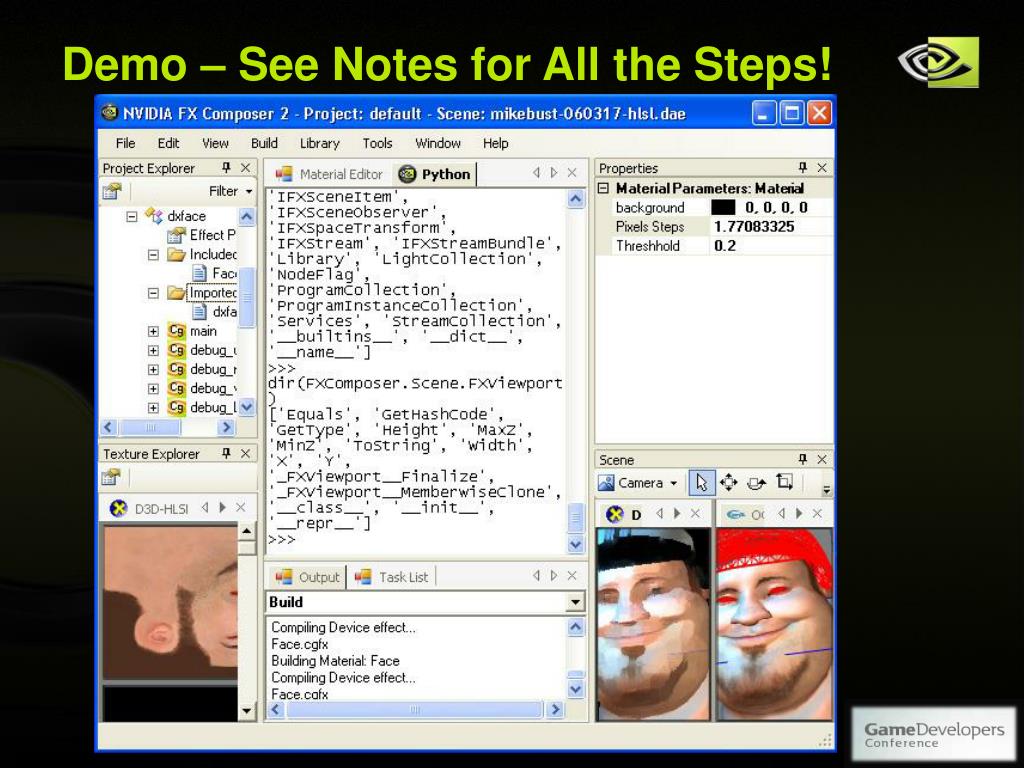Select the scale object tool in Scene
Image resolution: width=1024 pixels, height=768 pixels.
point(784,483)
